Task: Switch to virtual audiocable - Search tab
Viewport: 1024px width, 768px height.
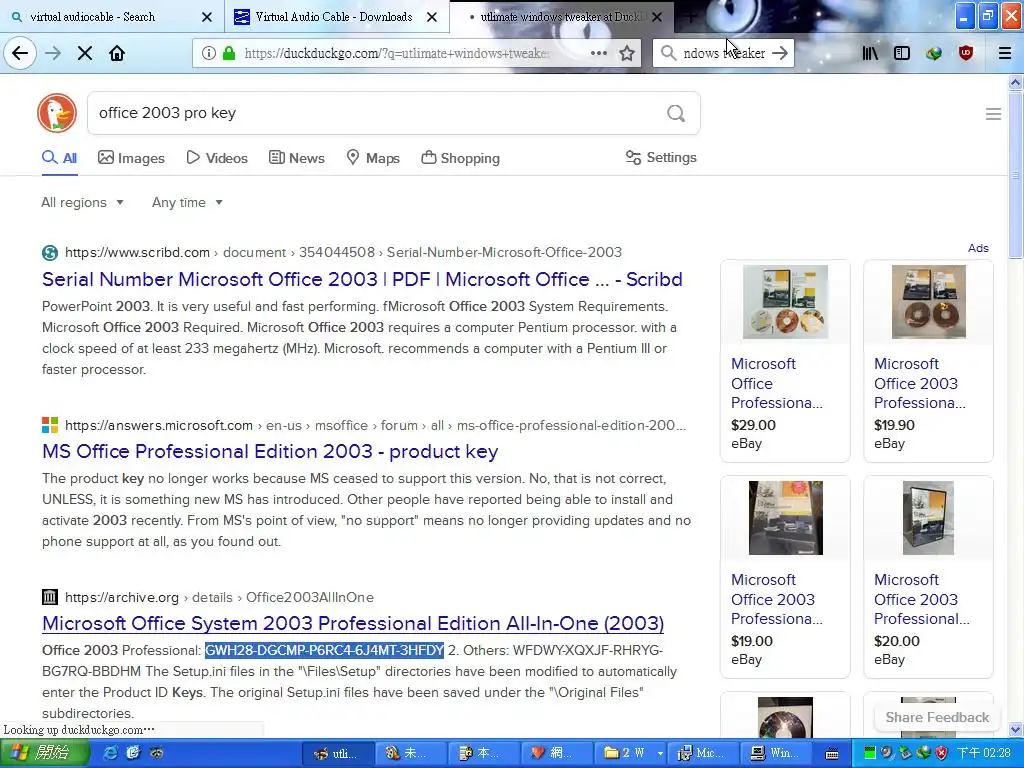Action: click(x=92, y=17)
